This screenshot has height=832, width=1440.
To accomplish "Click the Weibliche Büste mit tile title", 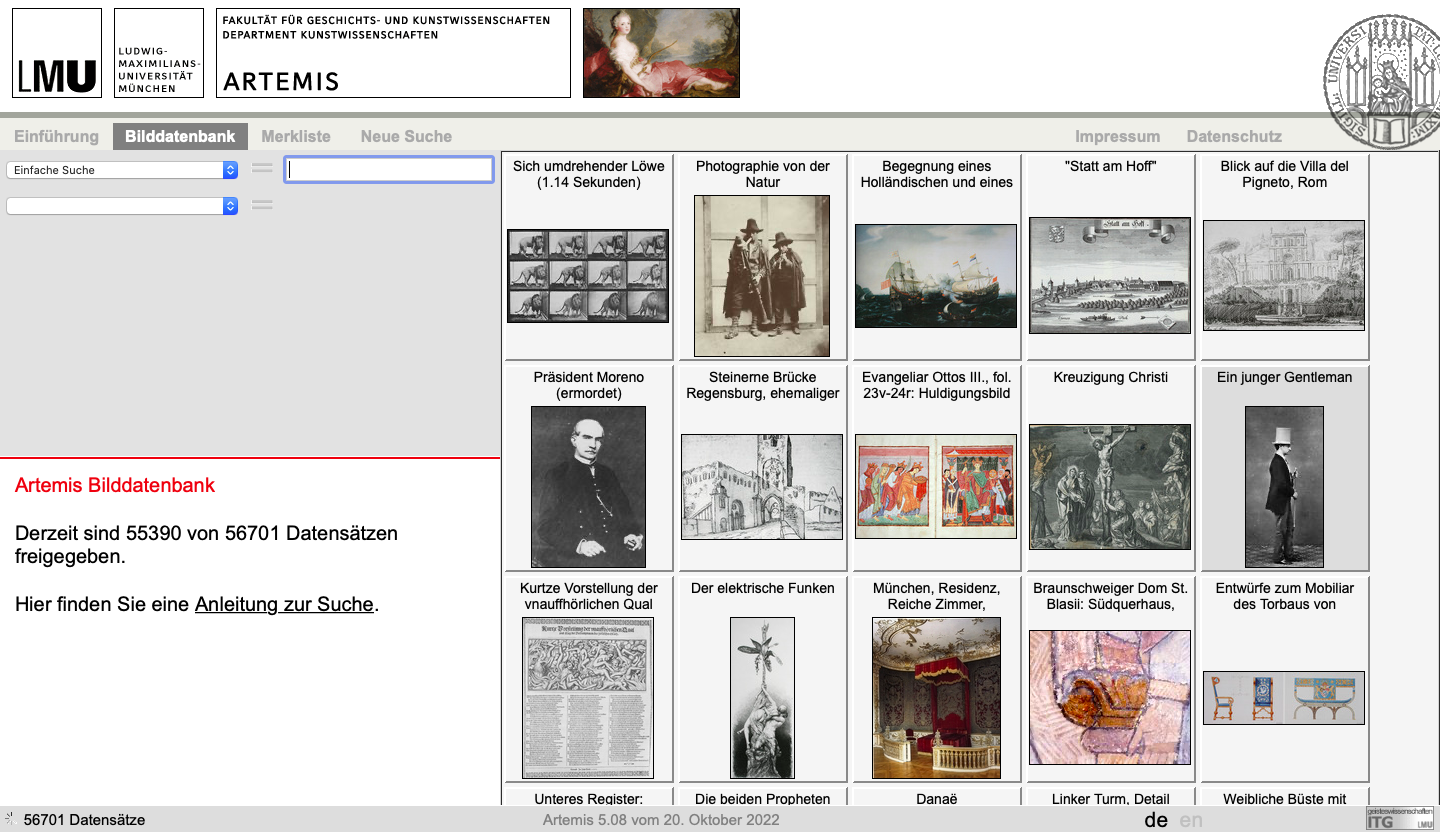I will 1284,798.
